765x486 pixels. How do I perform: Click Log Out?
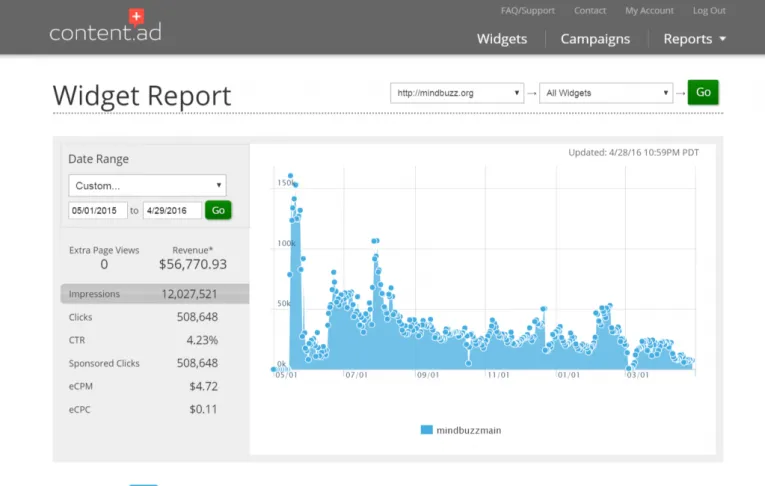709,11
